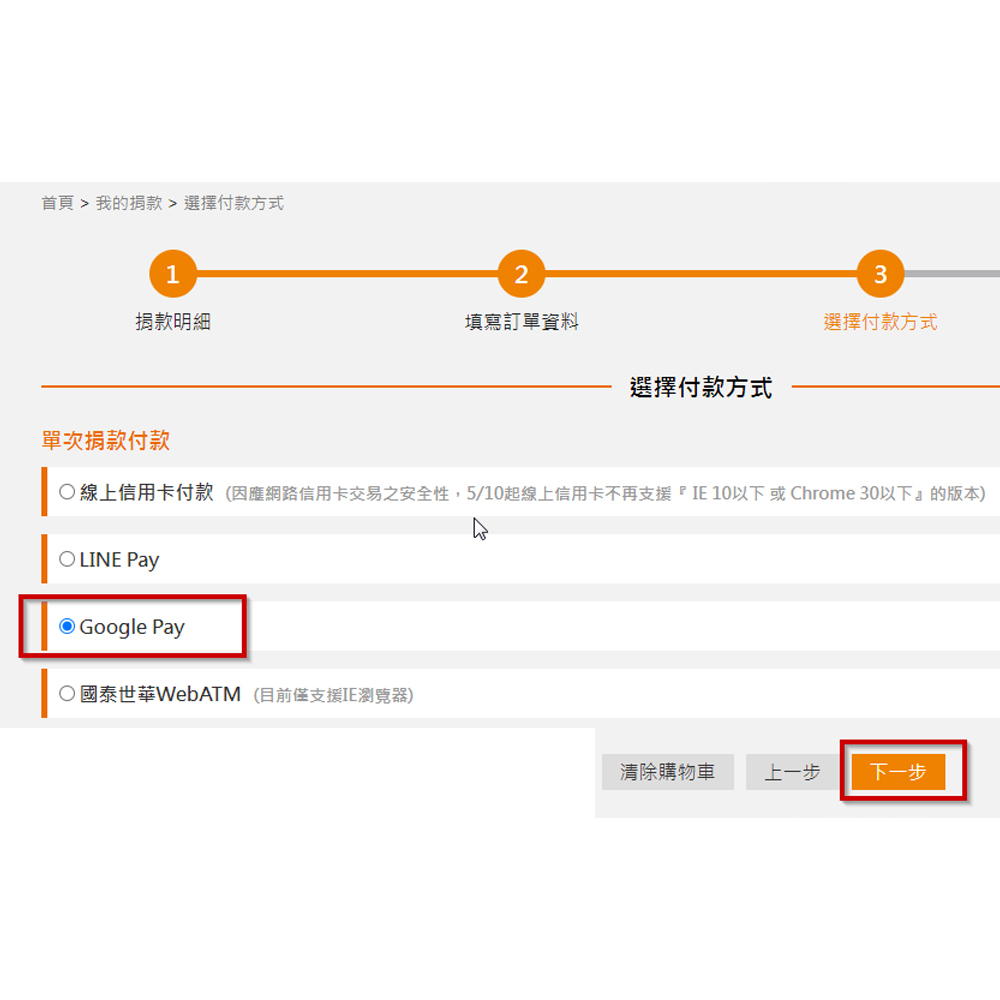Image resolution: width=1000 pixels, height=1000 pixels.
Task: Click the 填寫訂單資料 step label
Action: (x=521, y=322)
